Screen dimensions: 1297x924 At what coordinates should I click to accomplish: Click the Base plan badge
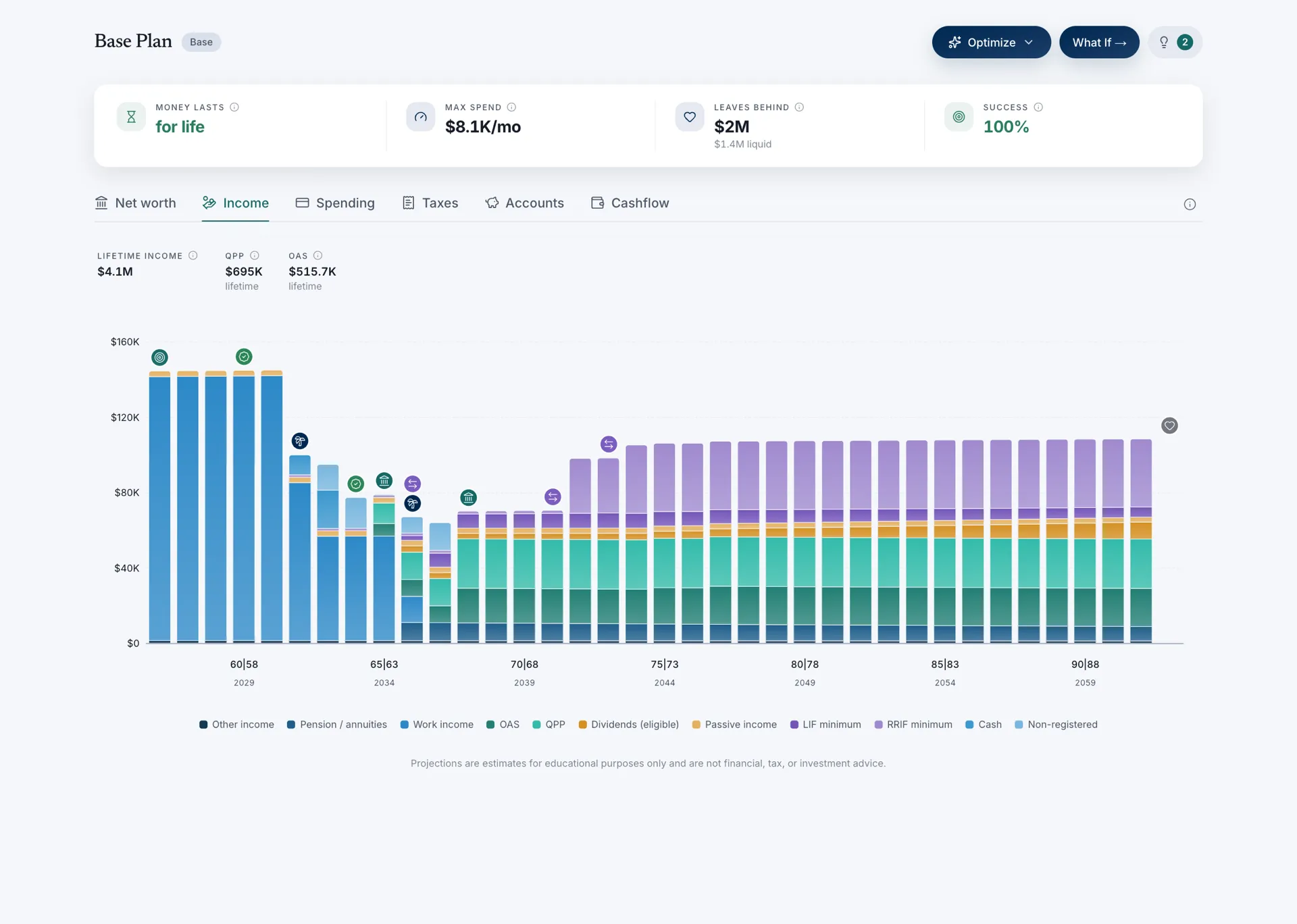201,42
